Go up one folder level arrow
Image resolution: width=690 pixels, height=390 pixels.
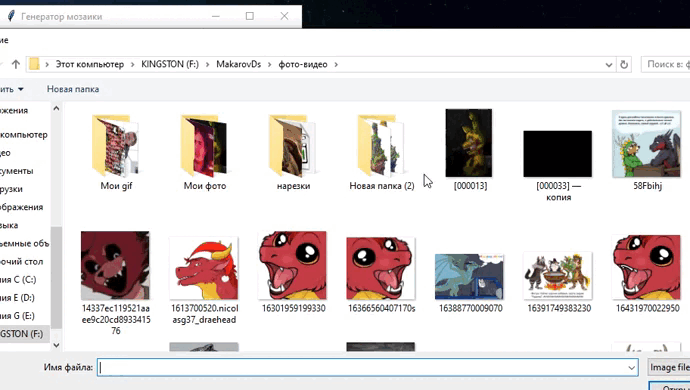coord(16,64)
